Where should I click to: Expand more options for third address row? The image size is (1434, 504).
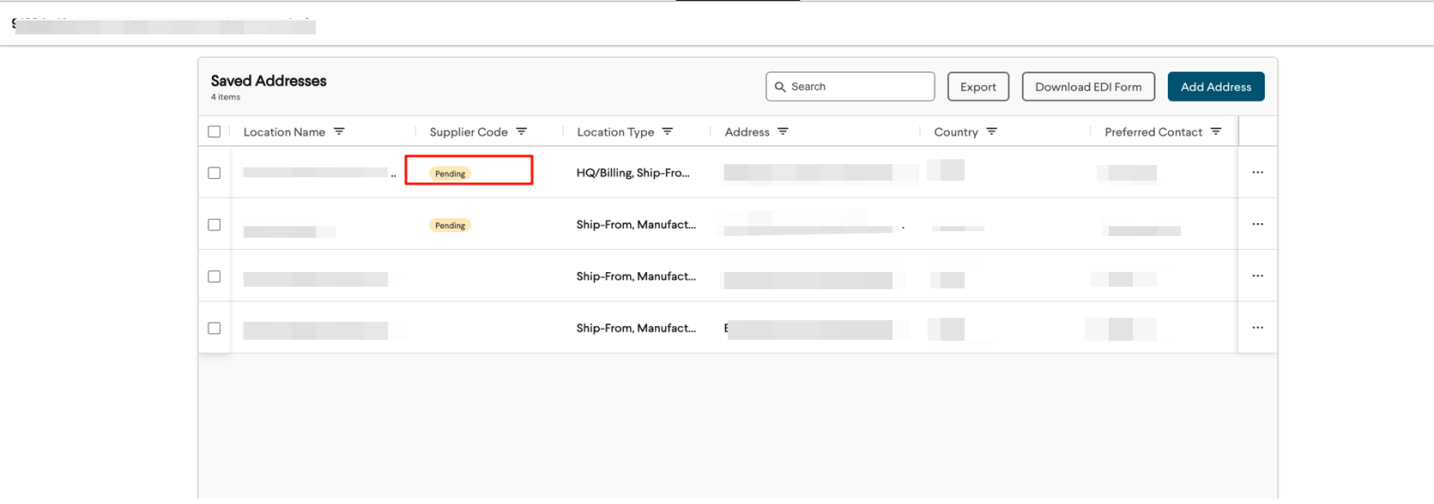(1257, 277)
